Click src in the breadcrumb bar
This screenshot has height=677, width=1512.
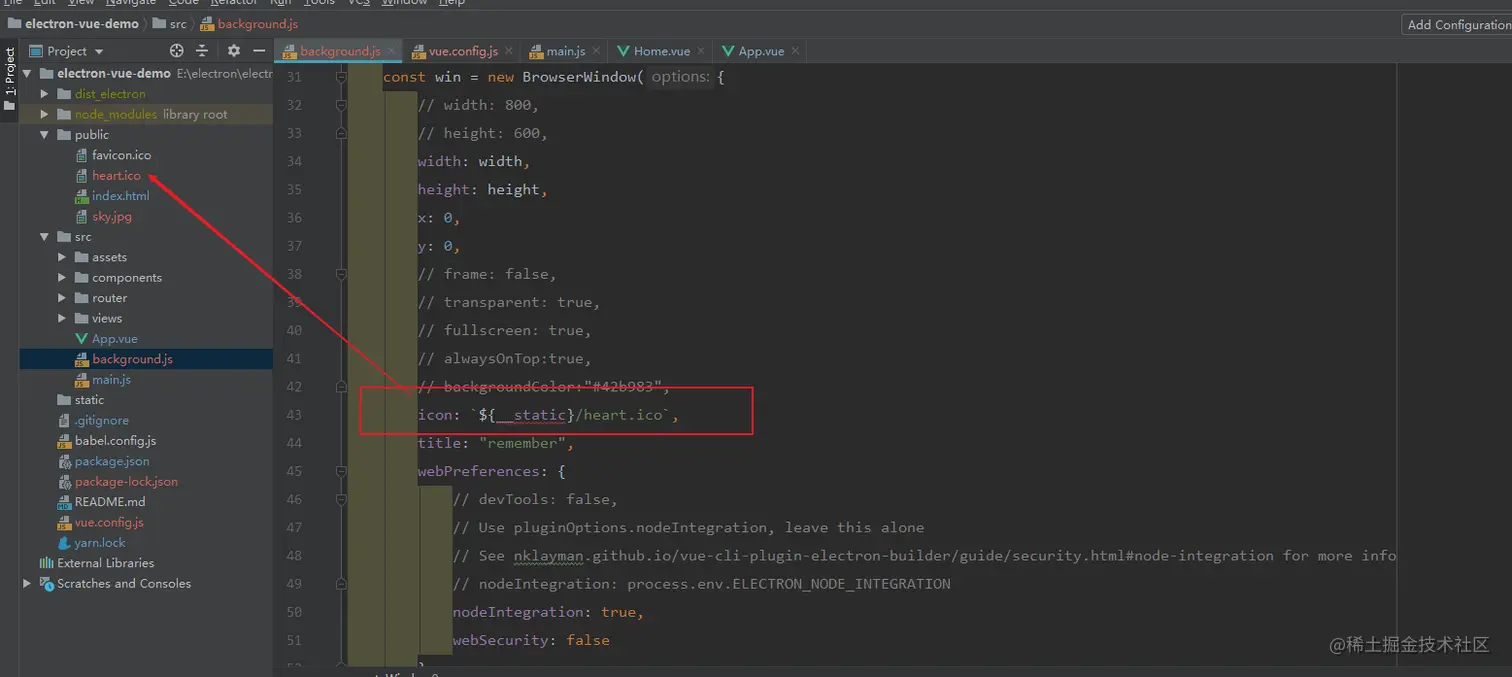[x=169, y=24]
